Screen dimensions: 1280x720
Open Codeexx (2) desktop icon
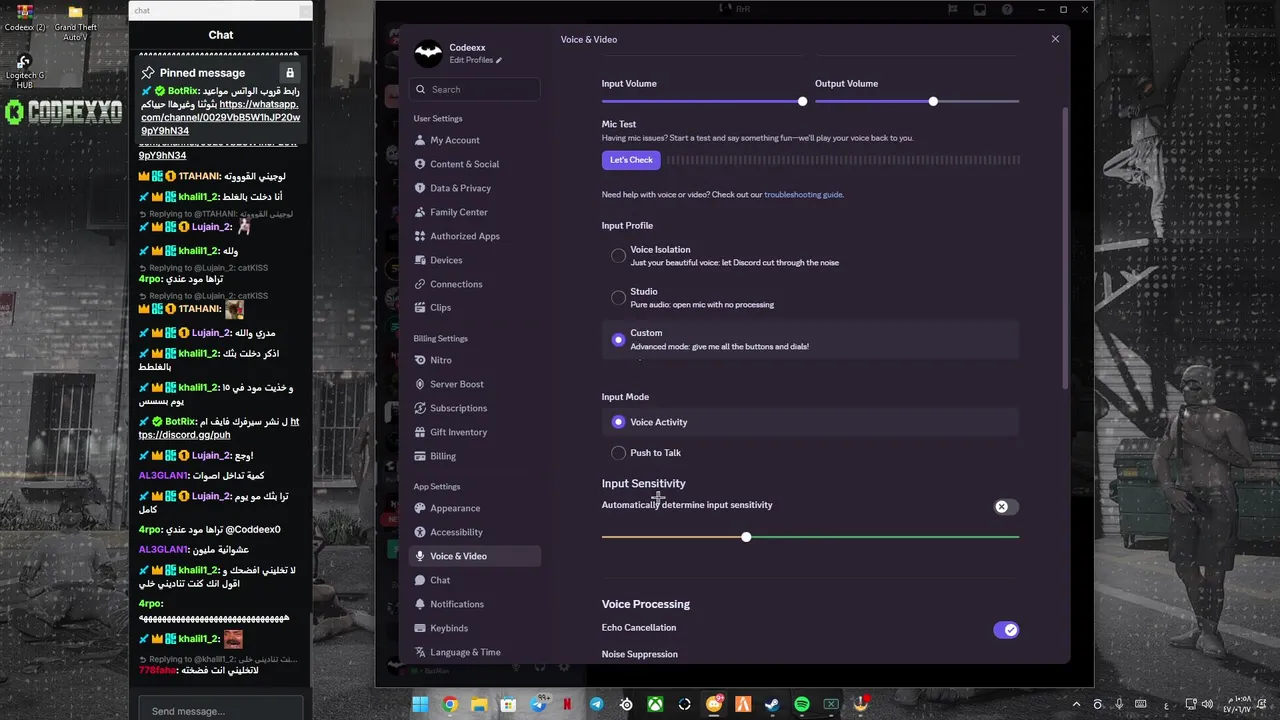pos(25,18)
